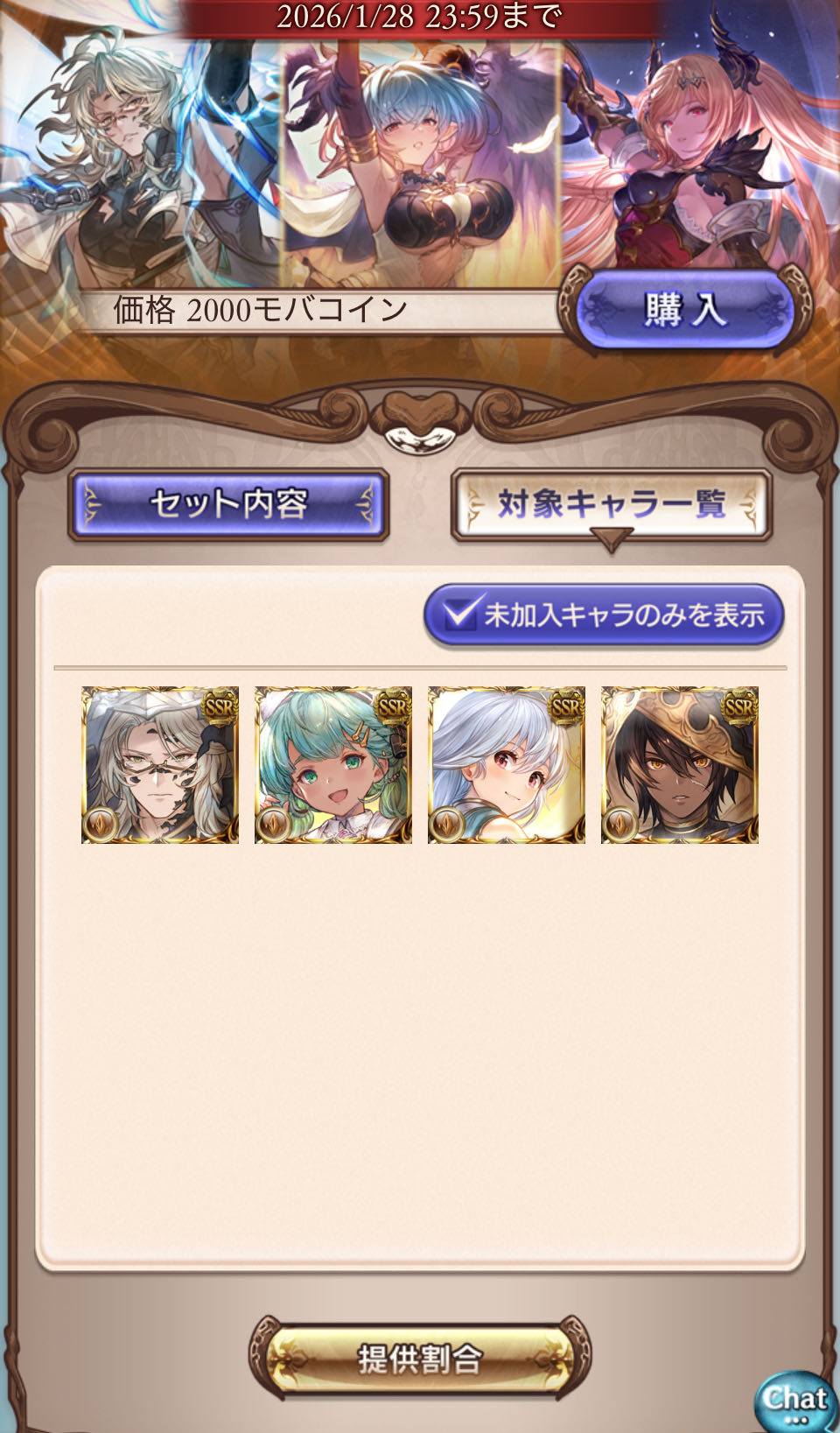The width and height of the screenshot is (840, 1433).
Task: Select the silver-haired girl character thumbnail
Action: (507, 765)
